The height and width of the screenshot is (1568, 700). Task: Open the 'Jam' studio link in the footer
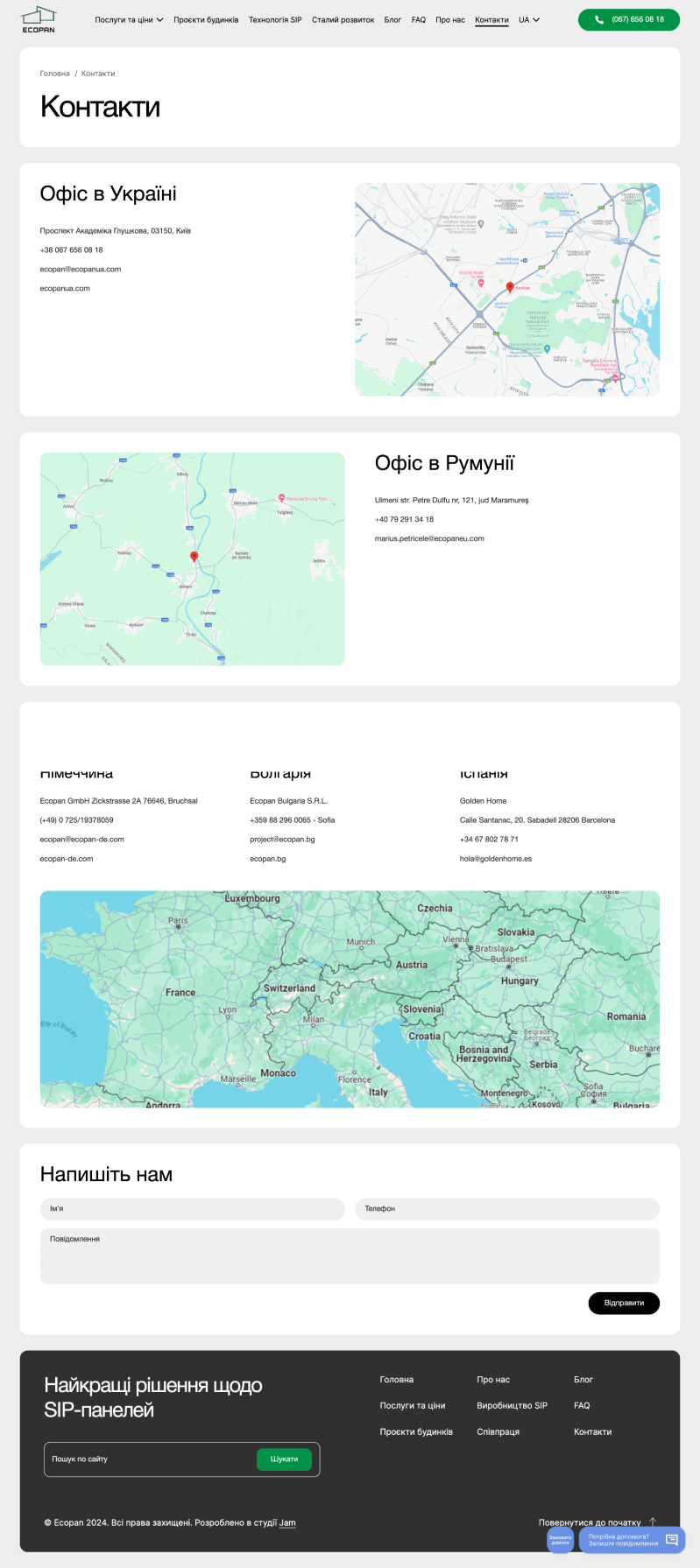[x=287, y=1522]
